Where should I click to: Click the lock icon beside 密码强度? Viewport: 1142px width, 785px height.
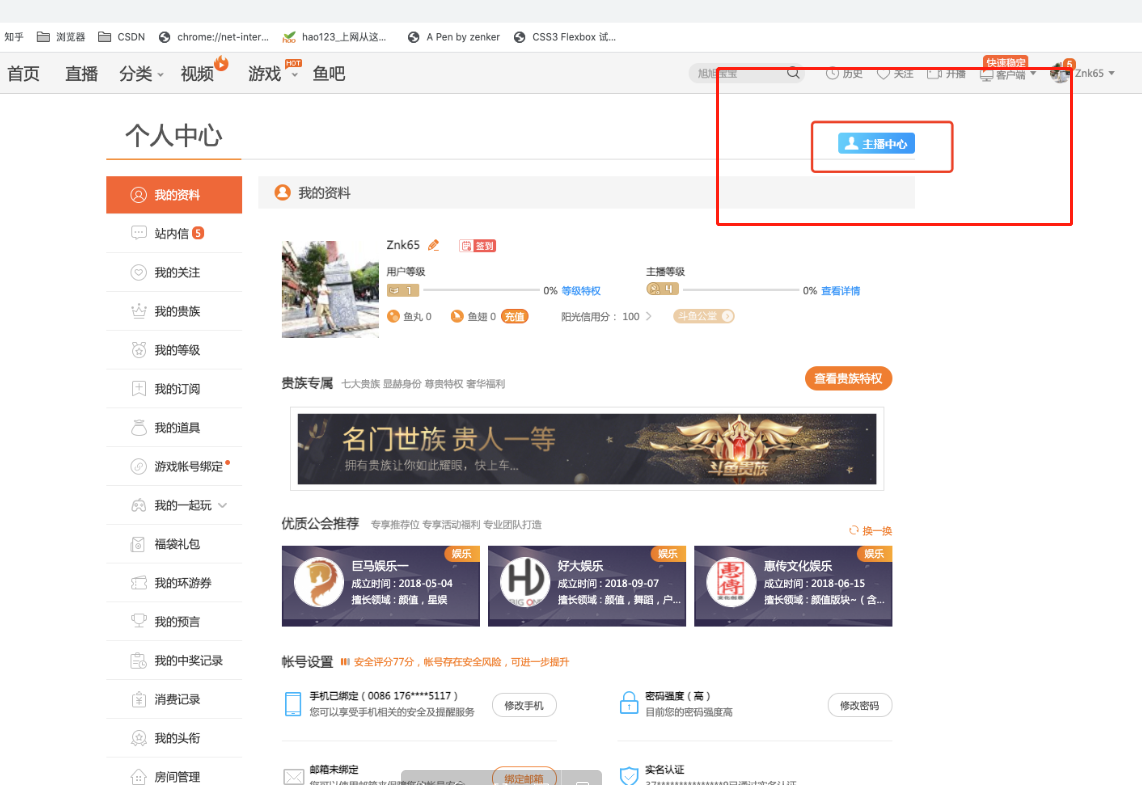point(629,703)
